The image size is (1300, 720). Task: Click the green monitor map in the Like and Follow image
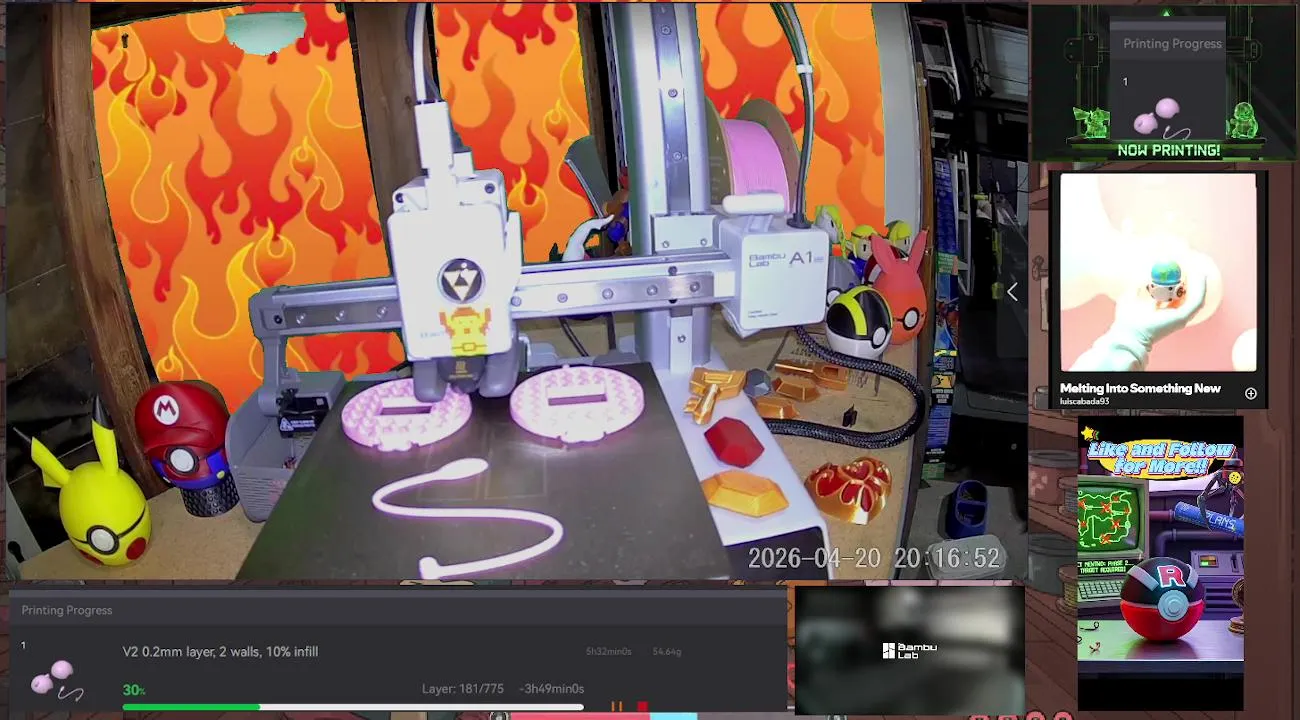point(1108,516)
